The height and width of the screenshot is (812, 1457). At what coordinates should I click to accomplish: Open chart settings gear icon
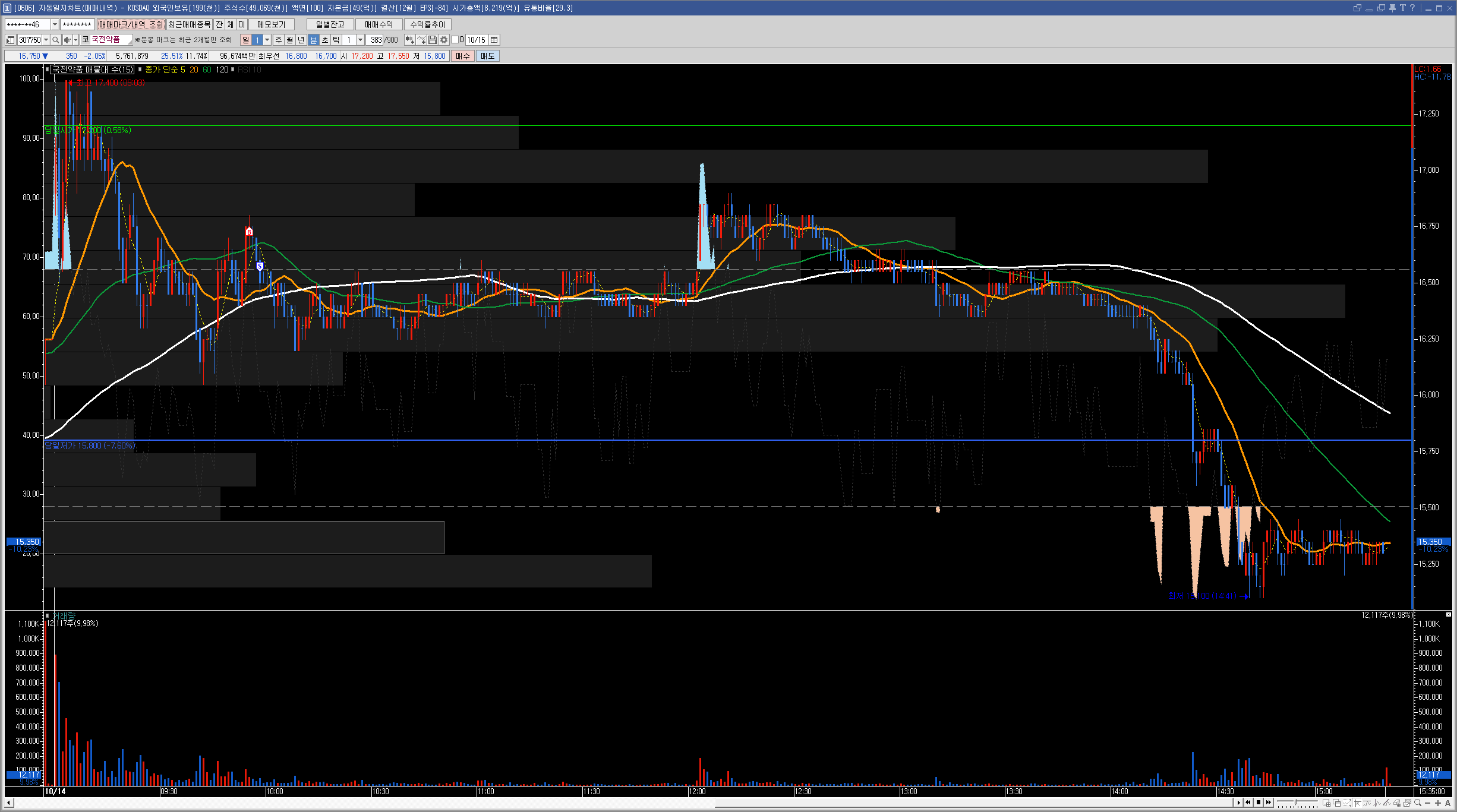click(444, 40)
